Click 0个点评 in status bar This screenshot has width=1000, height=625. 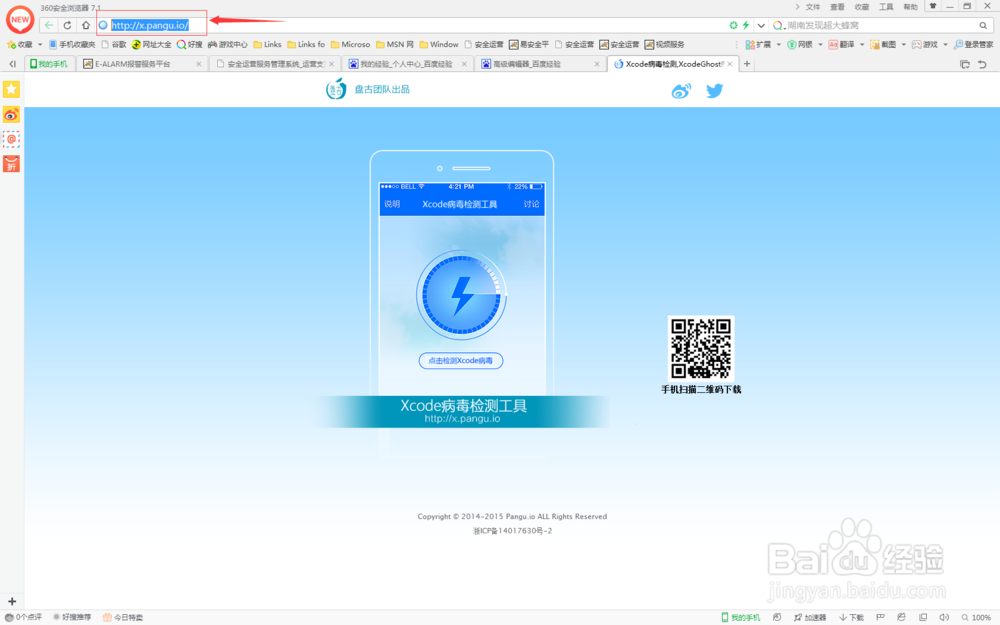24,617
